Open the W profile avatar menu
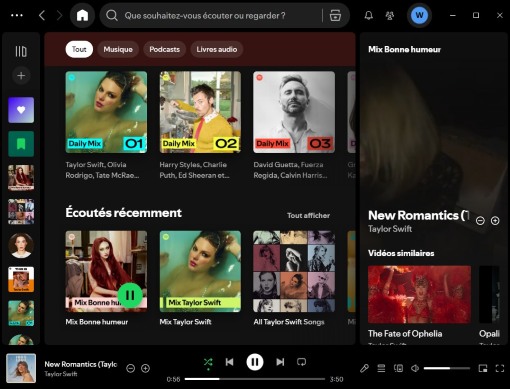 point(419,15)
